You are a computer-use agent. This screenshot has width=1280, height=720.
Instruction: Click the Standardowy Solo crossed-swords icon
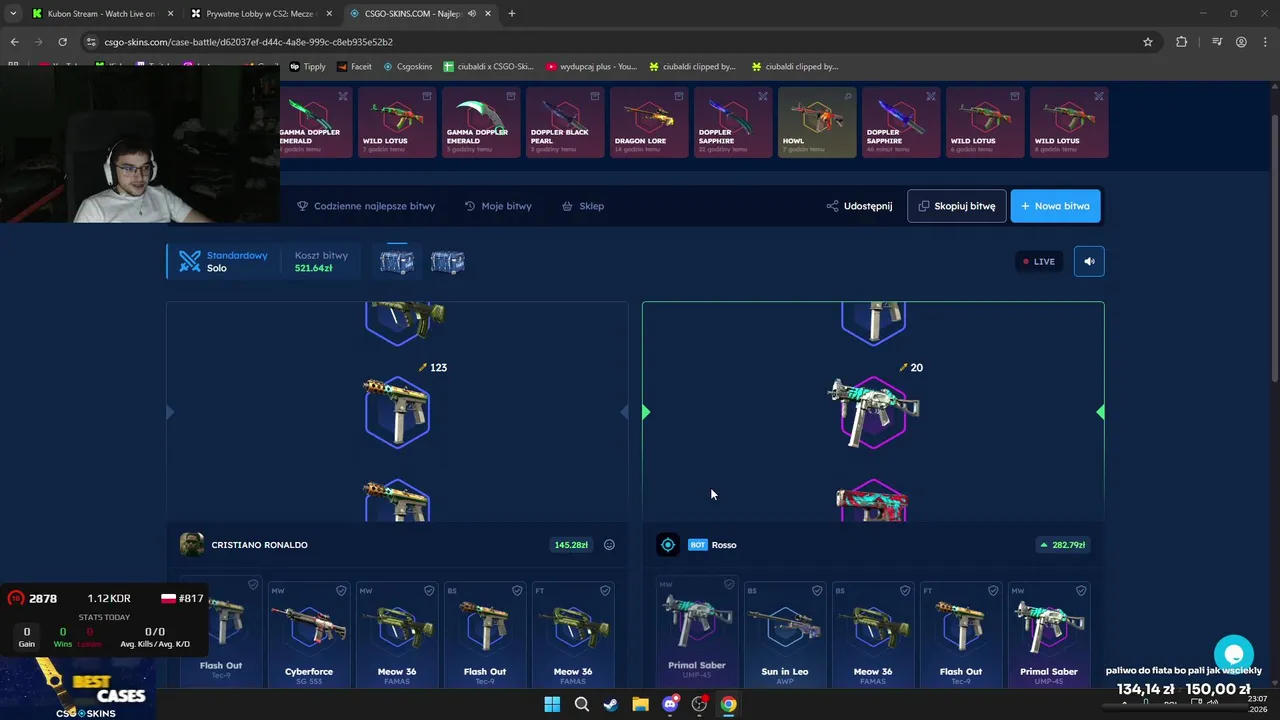[189, 261]
